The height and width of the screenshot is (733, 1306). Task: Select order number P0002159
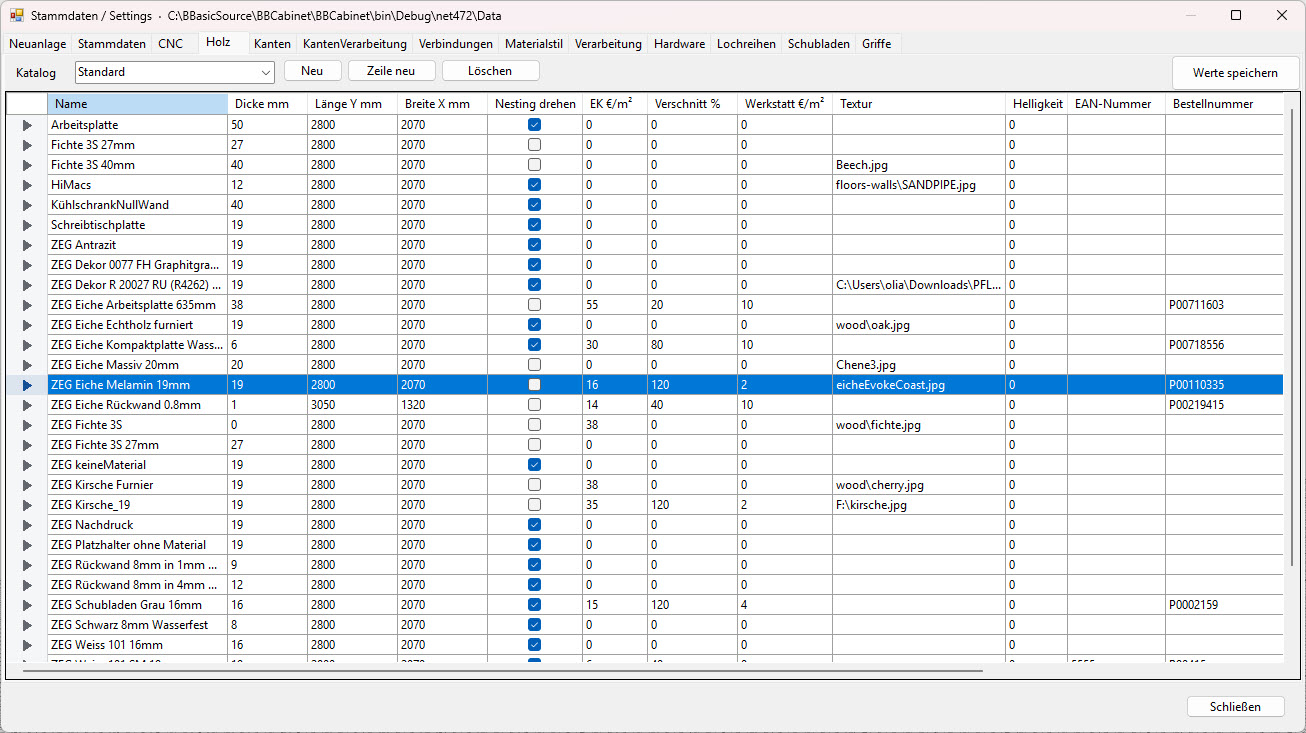tap(1224, 605)
